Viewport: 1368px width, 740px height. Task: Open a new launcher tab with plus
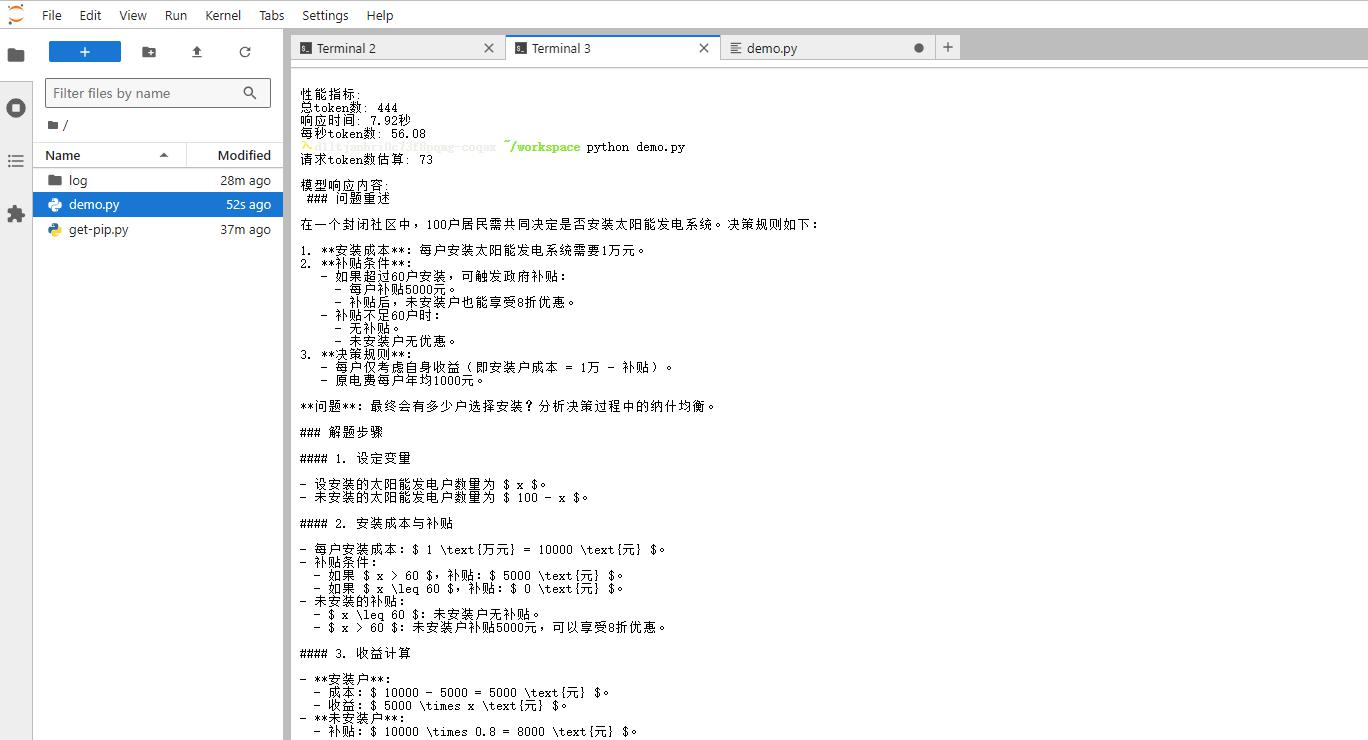point(948,47)
